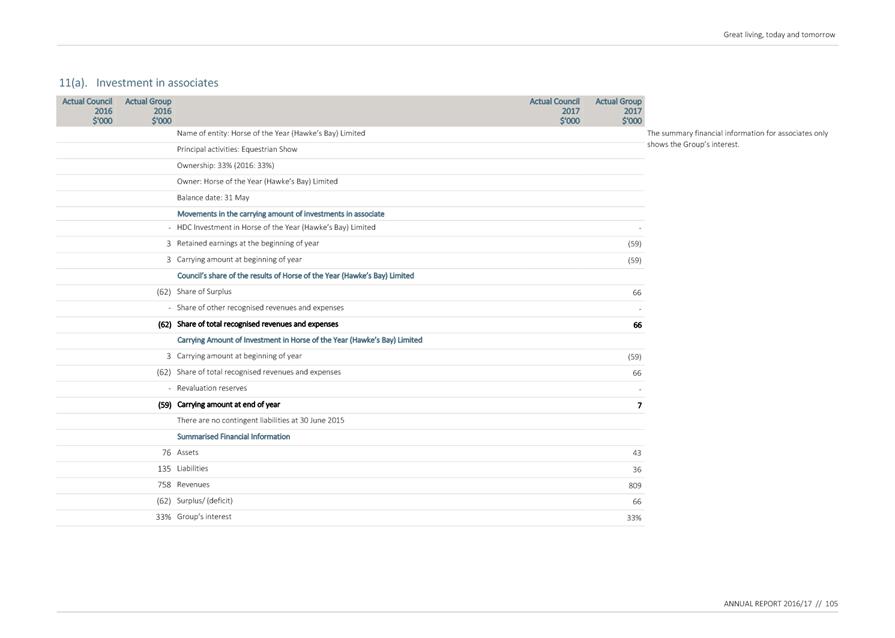The image size is (895, 638).
Task: Click the (62) value in Share of Surplus row
Action: 164,292
